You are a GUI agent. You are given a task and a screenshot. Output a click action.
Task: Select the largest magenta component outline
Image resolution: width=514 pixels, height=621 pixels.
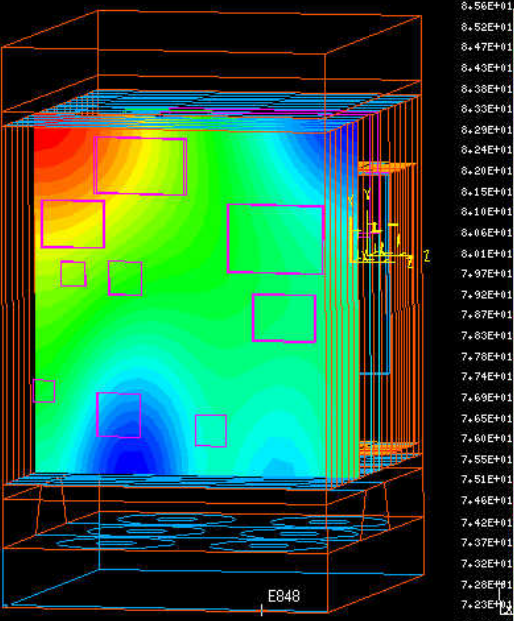(276, 239)
